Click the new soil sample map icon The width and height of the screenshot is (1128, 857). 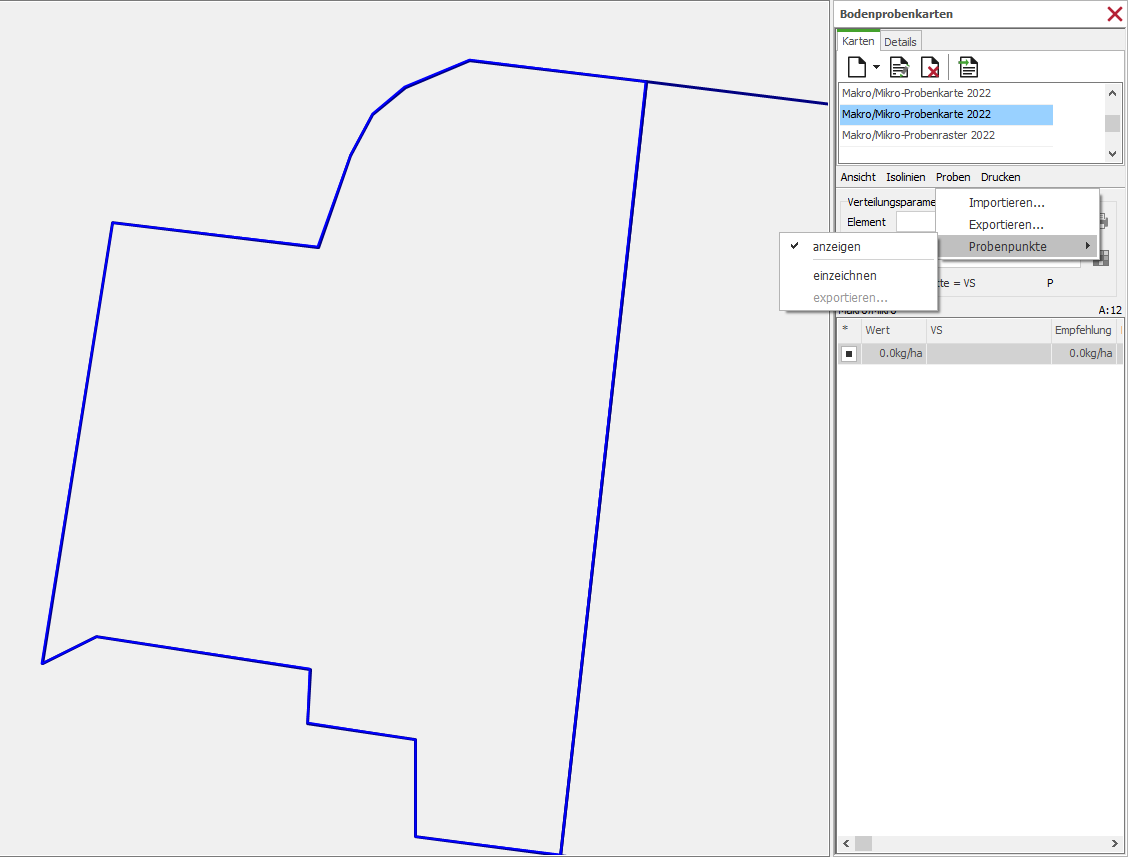coord(856,67)
